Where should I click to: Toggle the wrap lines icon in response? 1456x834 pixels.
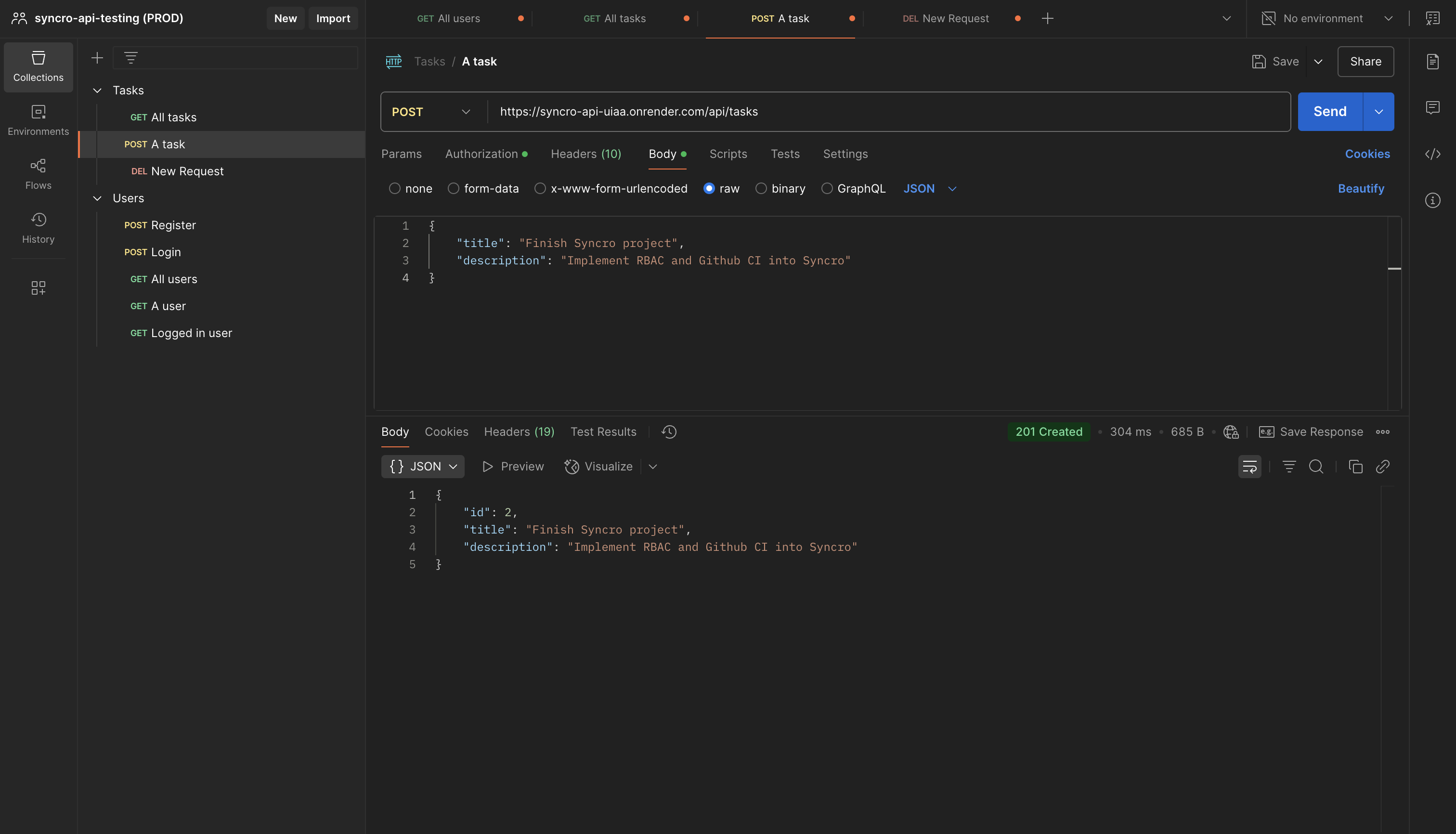click(1250, 467)
